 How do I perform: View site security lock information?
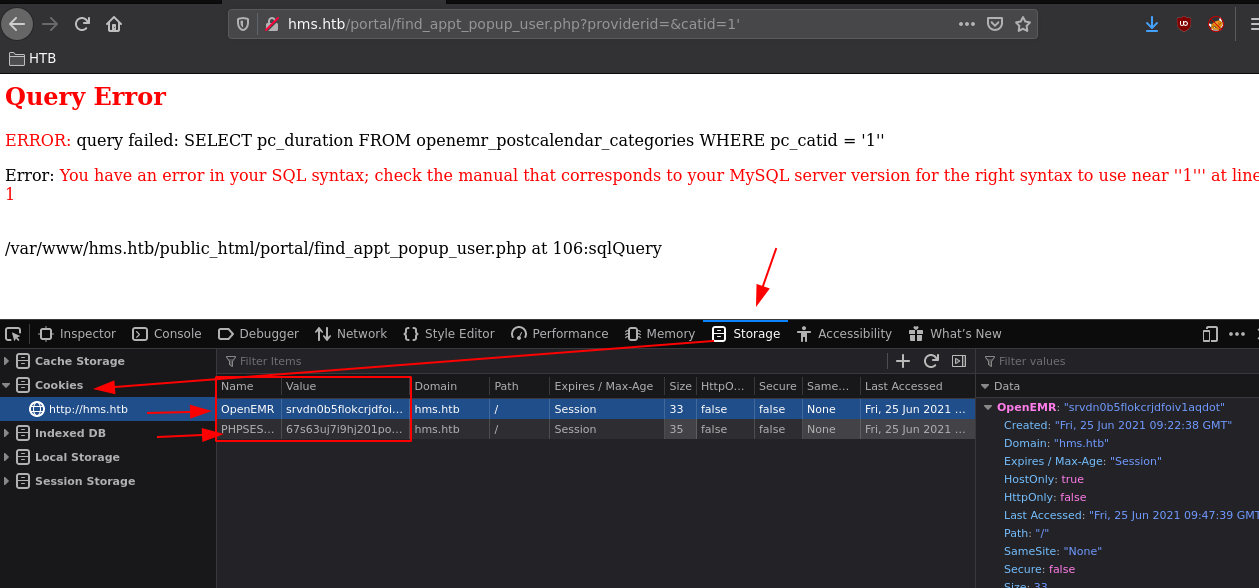[270, 24]
